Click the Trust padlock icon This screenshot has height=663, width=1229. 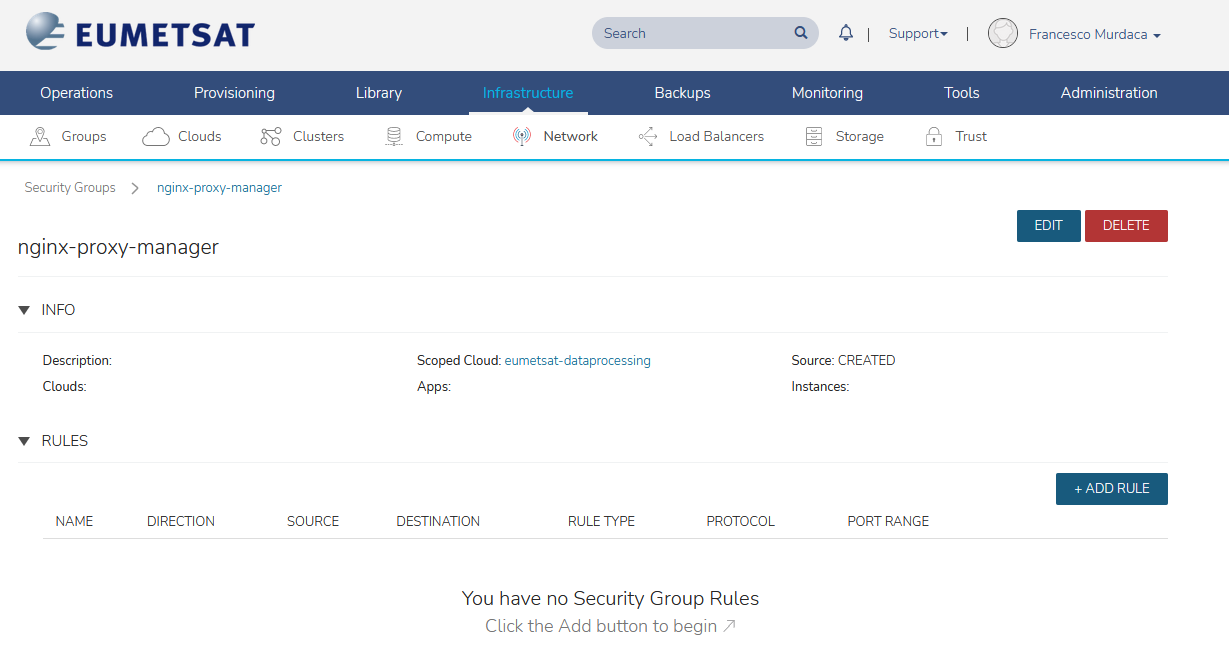tap(934, 137)
